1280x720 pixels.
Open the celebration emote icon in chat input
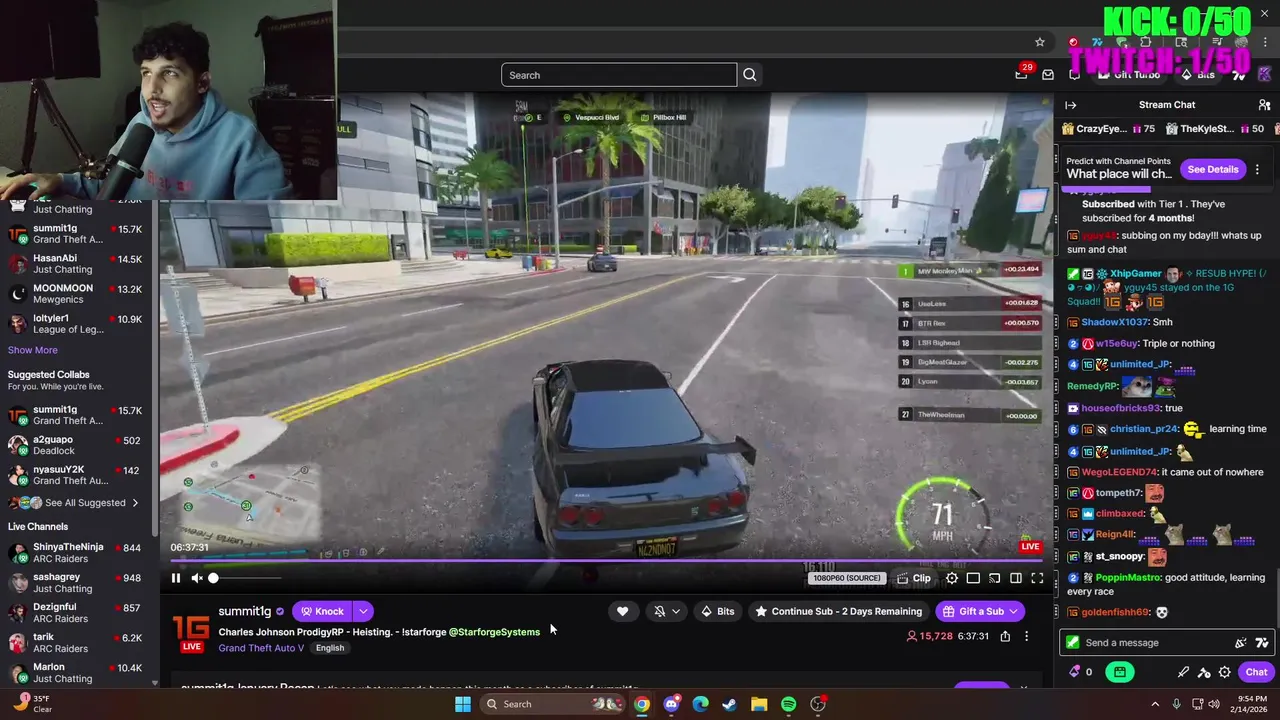(x=1241, y=643)
